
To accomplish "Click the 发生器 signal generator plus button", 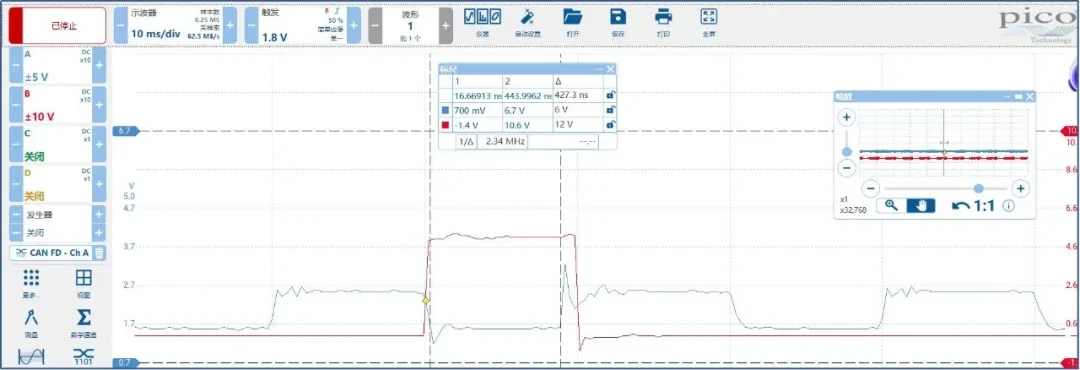I will click(99, 214).
